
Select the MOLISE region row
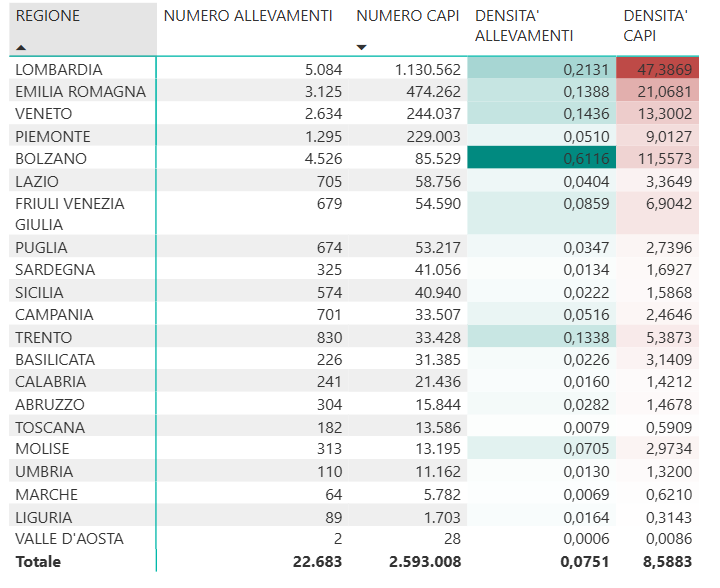tap(43, 449)
